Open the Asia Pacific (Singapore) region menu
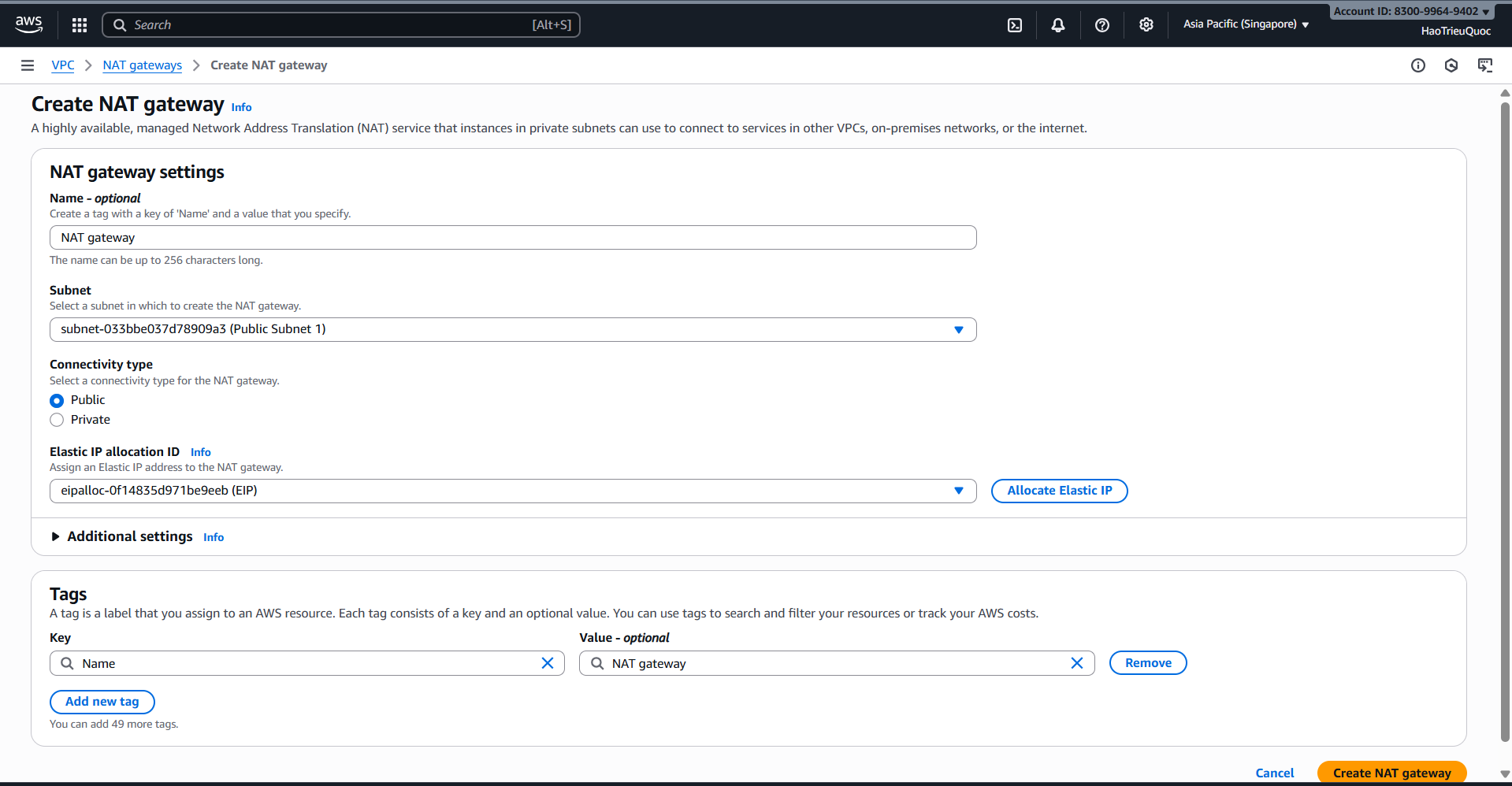Screen dimensions: 1512x786 click(x=1245, y=24)
